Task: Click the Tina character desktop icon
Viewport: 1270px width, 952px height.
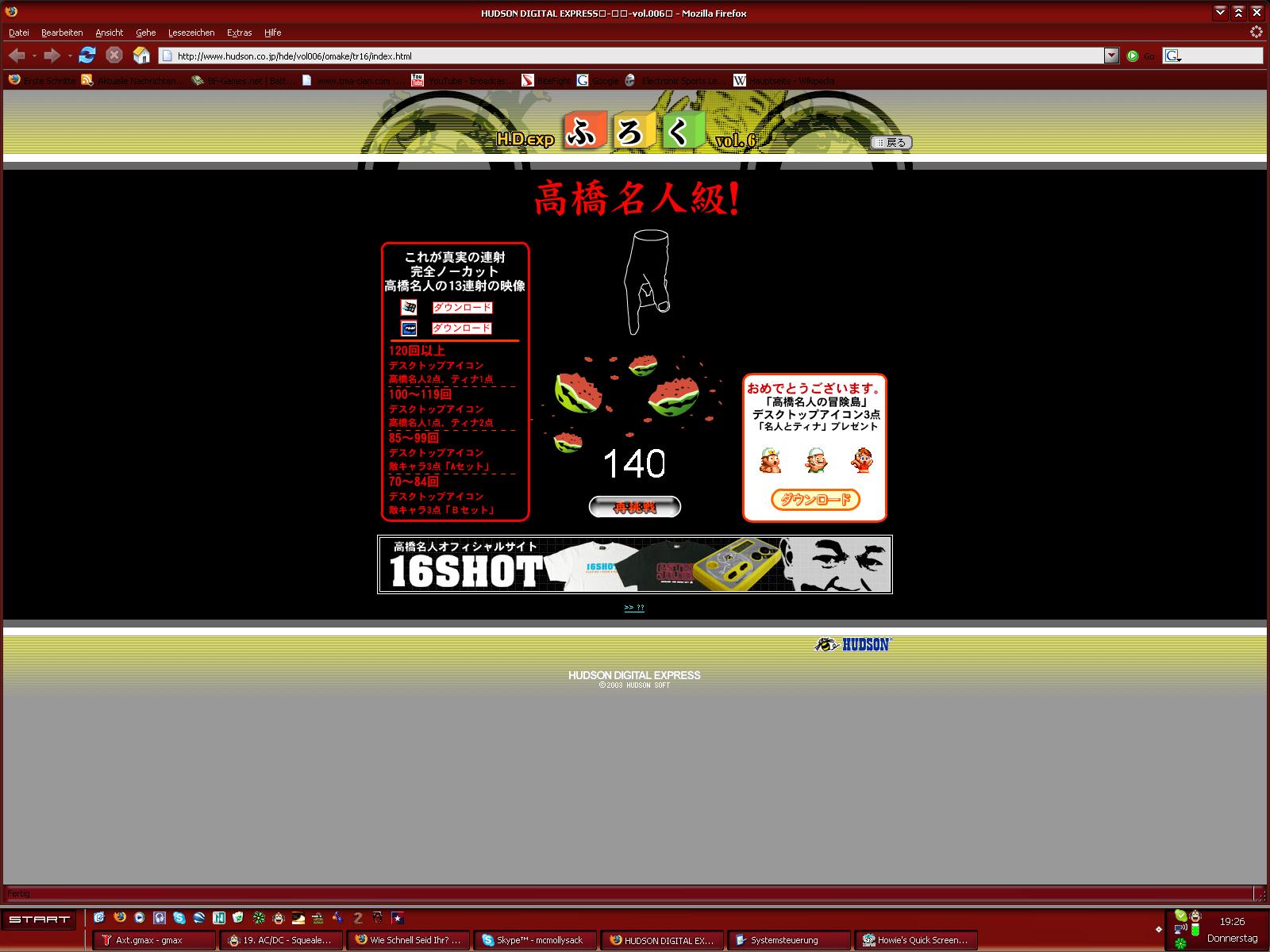Action: [x=862, y=460]
